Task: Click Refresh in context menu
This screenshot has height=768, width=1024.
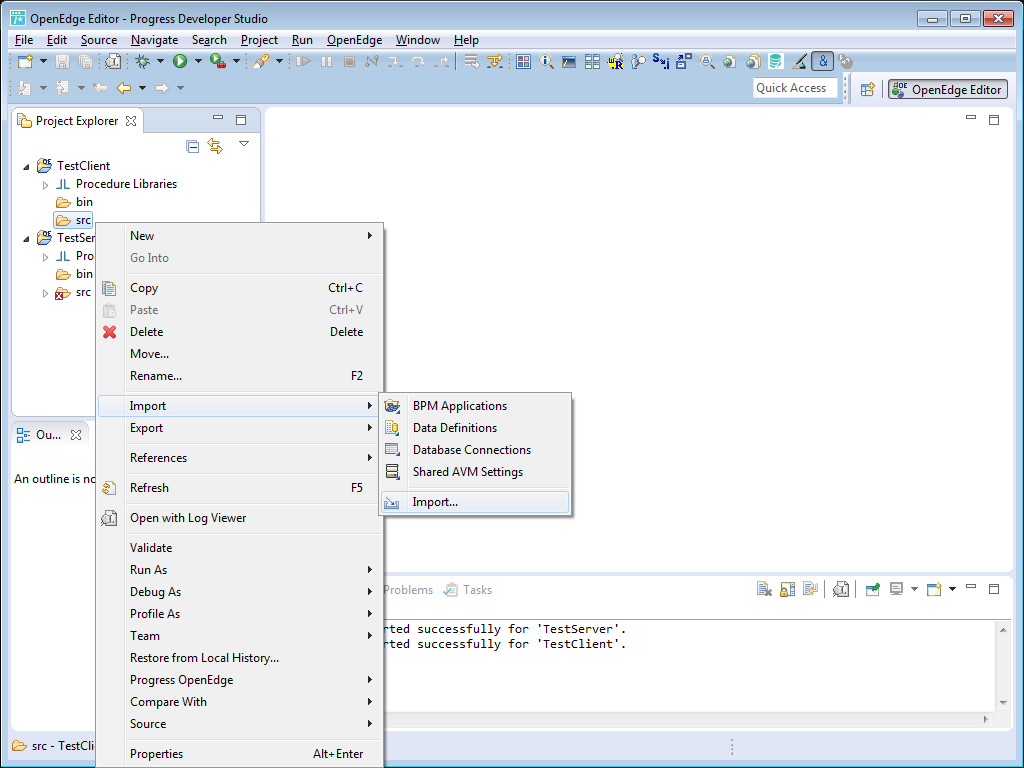Action: point(240,488)
